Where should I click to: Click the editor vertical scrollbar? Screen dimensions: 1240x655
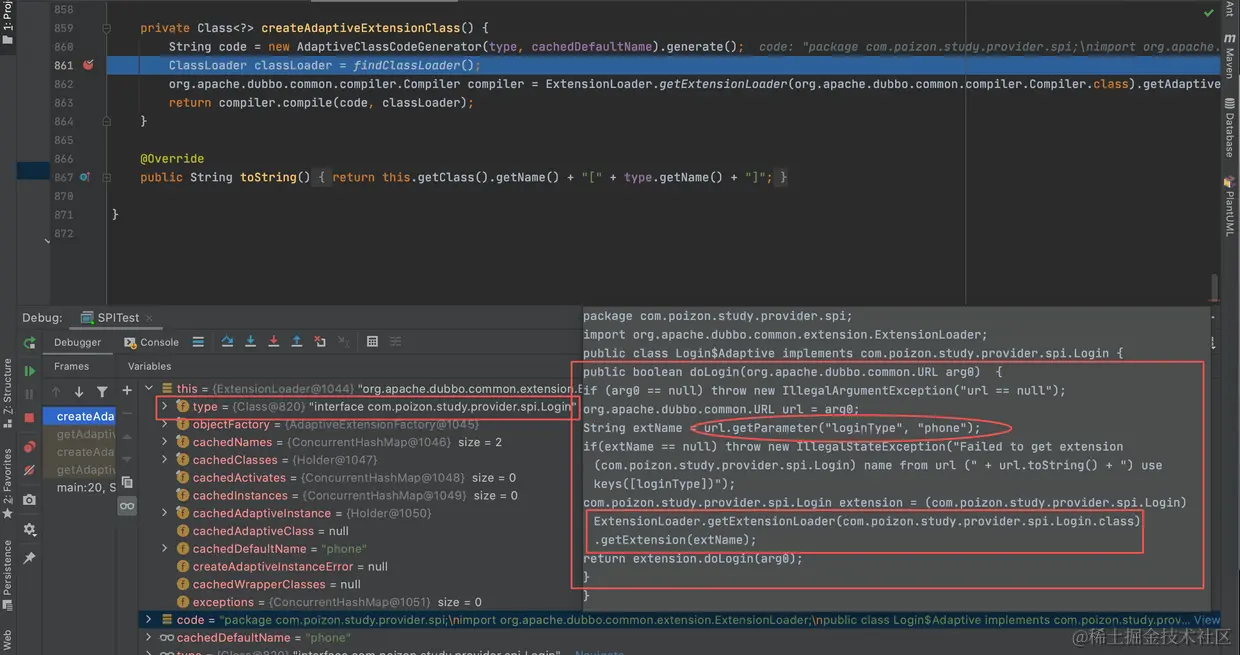[1215, 285]
